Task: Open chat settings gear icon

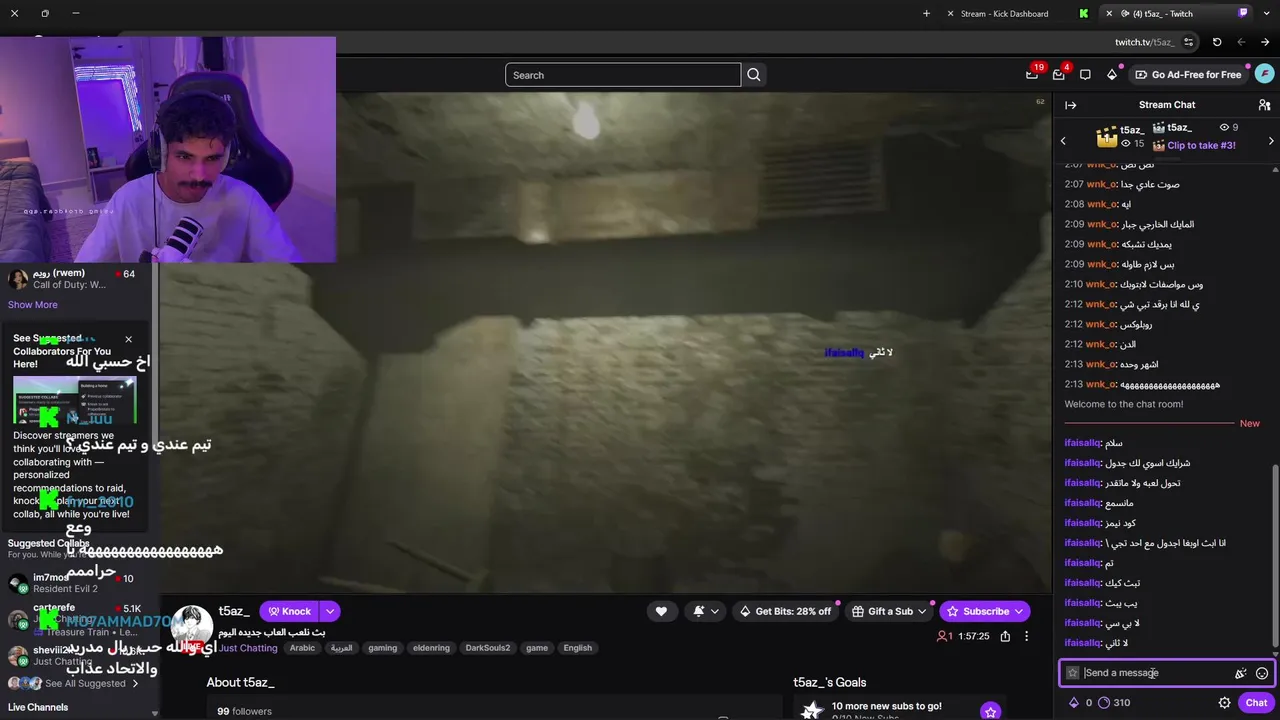Action: (x=1224, y=703)
